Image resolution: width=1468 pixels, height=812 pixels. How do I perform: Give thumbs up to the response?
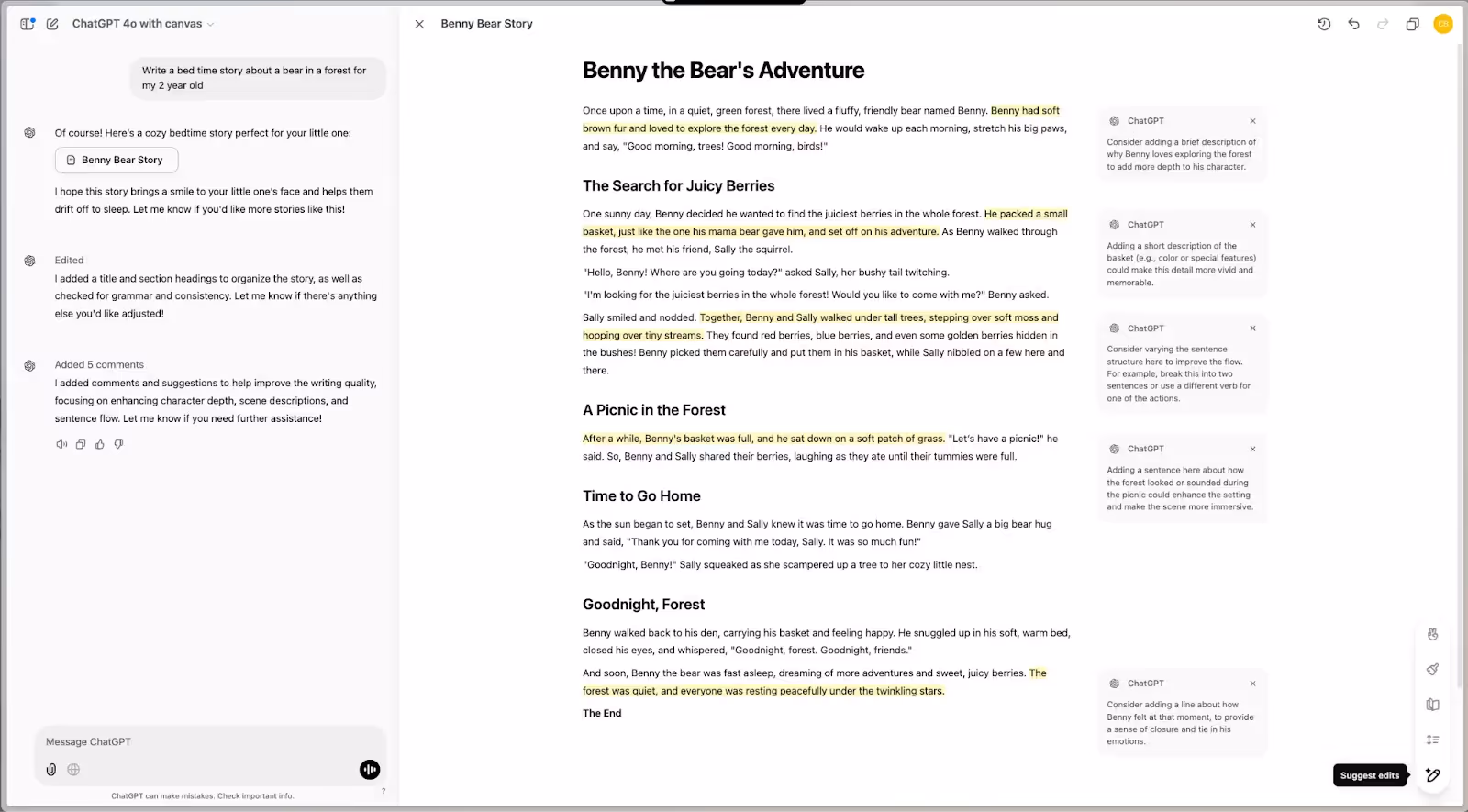[100, 444]
